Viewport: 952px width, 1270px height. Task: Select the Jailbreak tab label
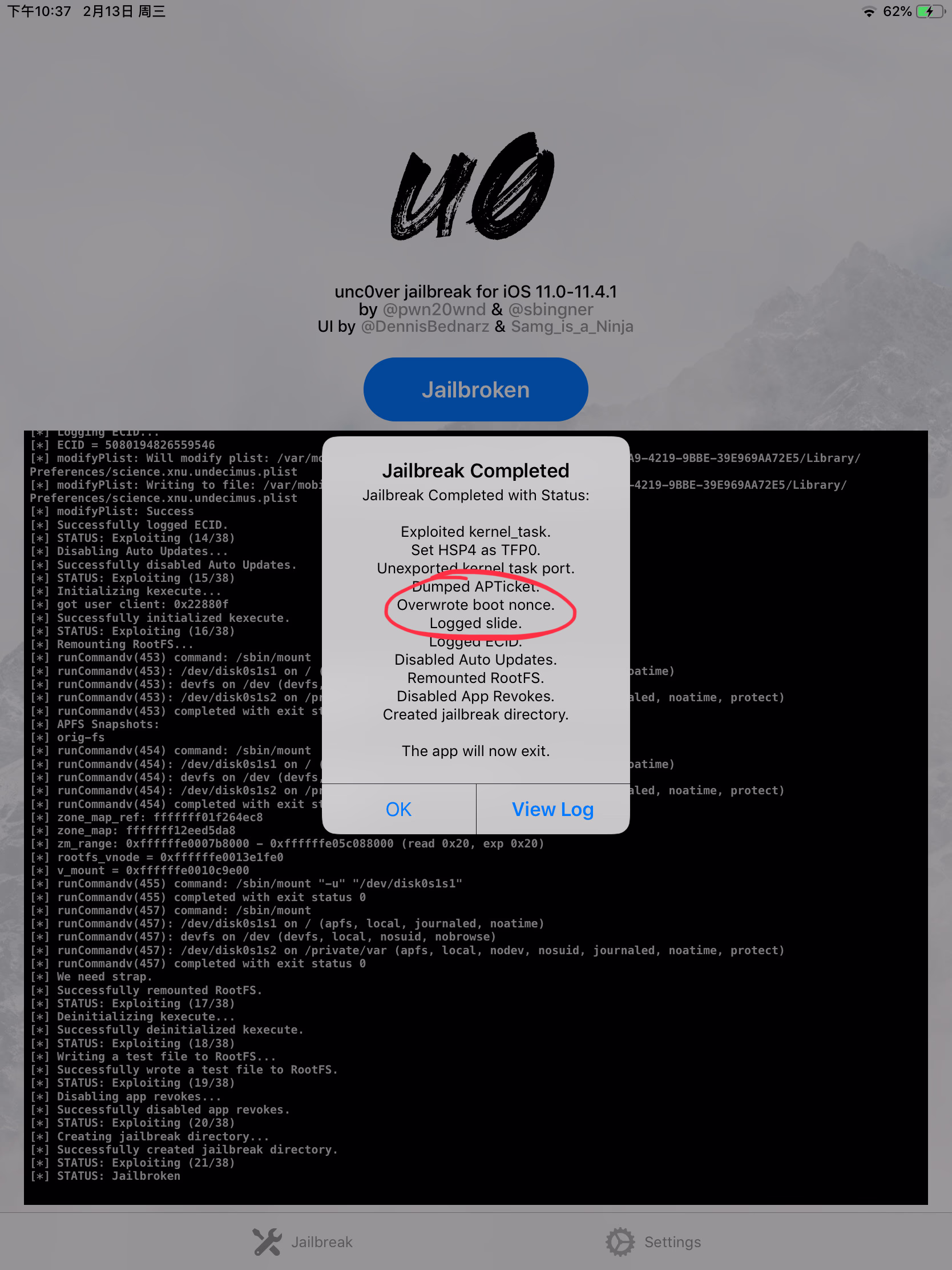point(322,1242)
